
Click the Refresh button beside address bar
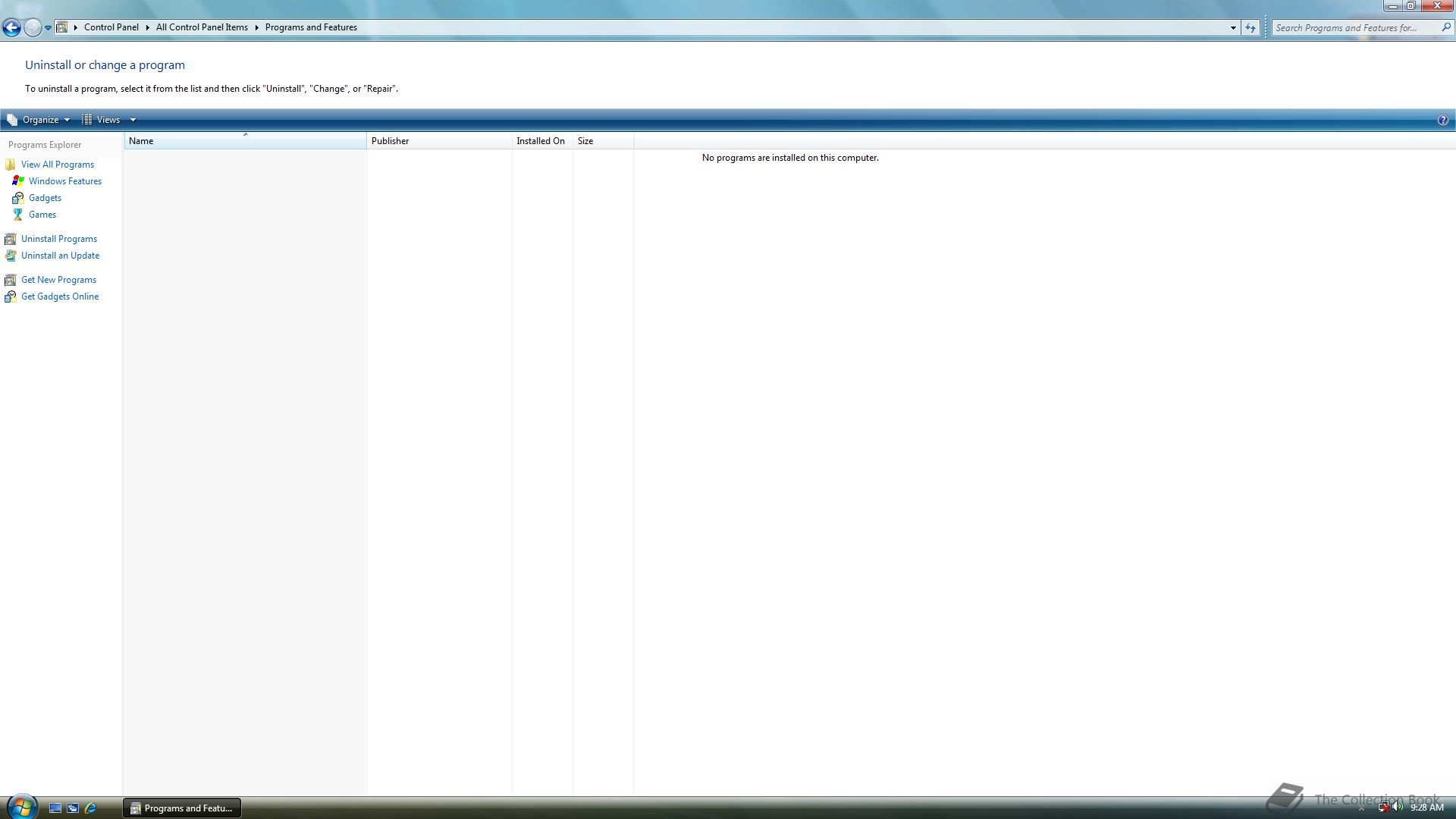click(x=1250, y=28)
